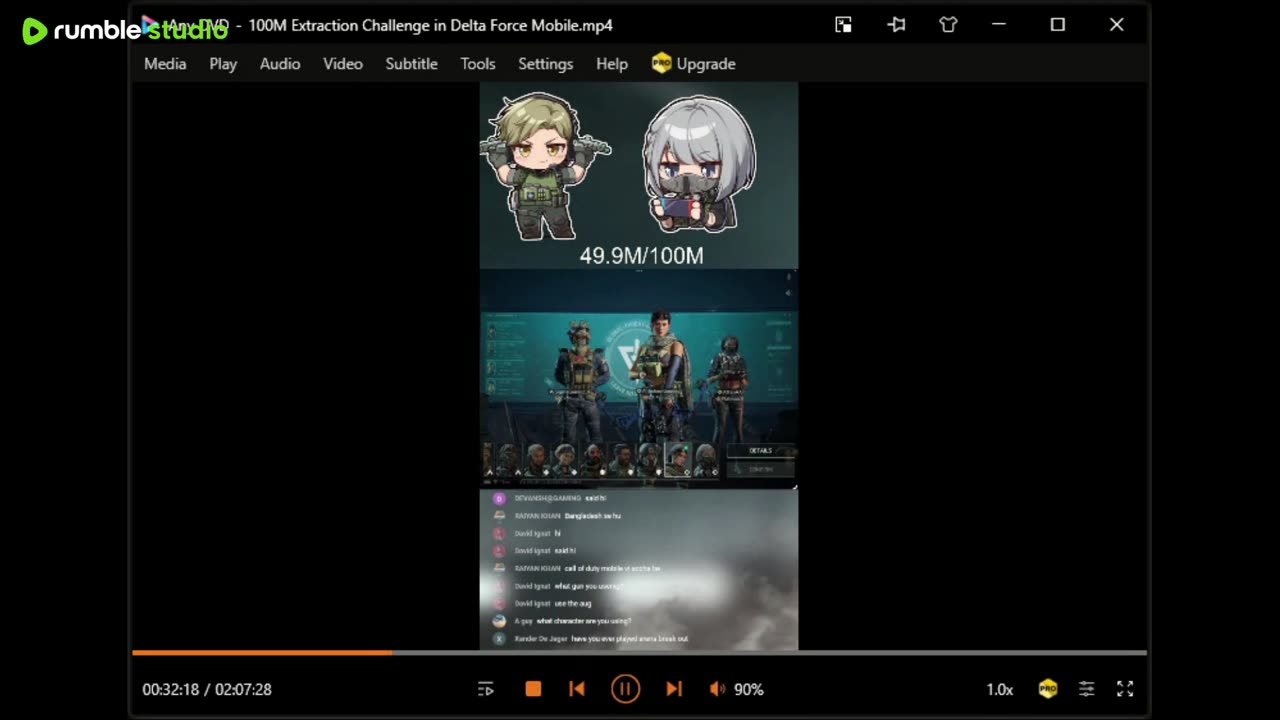Viewport: 1280px width, 720px height.
Task: Open the Subtitle menu
Action: 412,64
